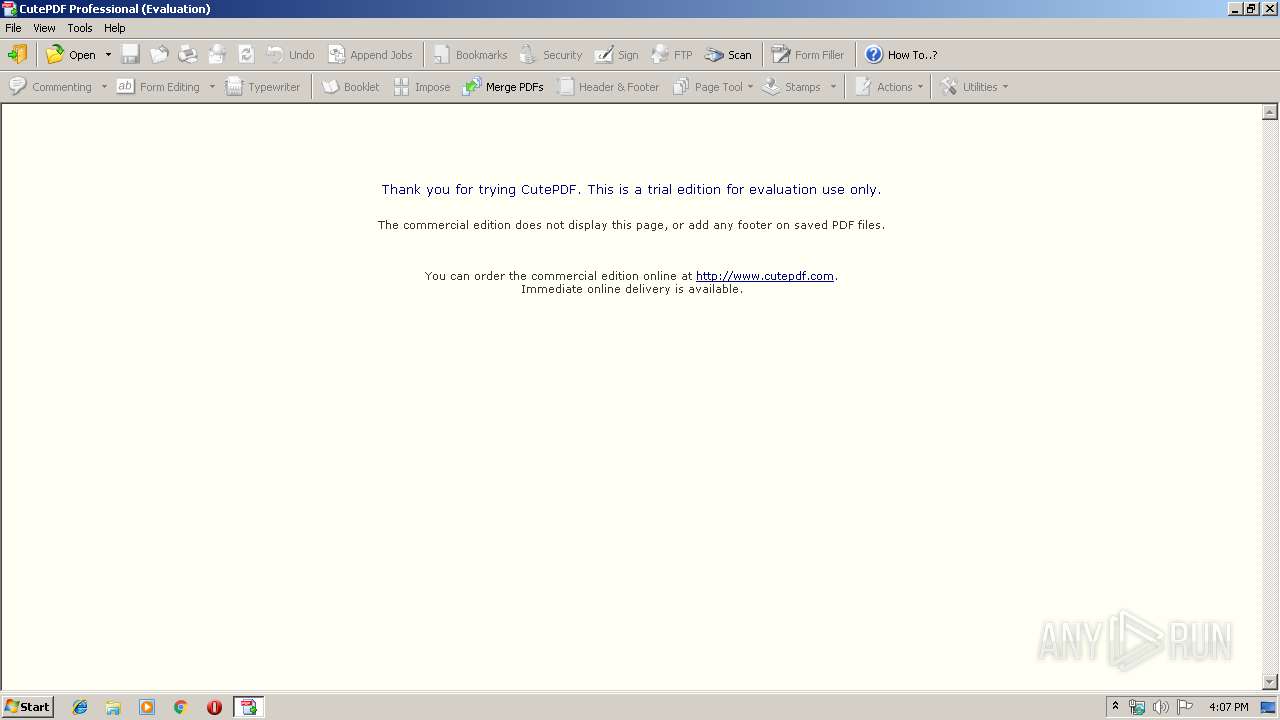Open the Help menu
1280x720 pixels.
click(x=115, y=28)
